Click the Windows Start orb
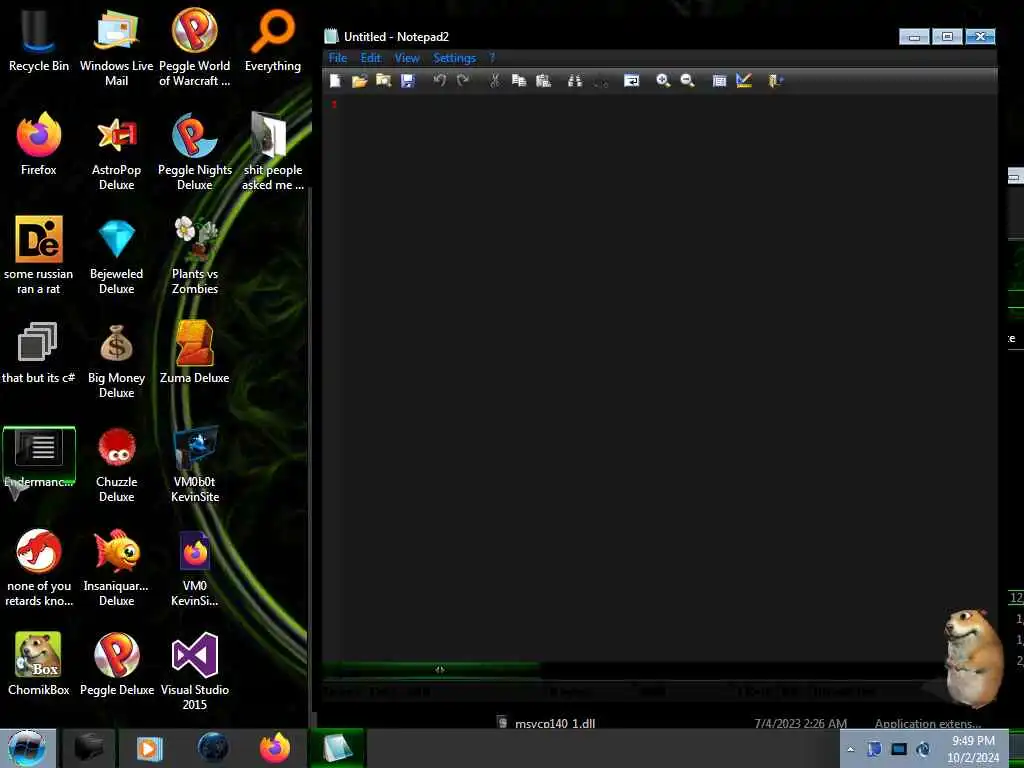The height and width of the screenshot is (768, 1024). point(27,748)
